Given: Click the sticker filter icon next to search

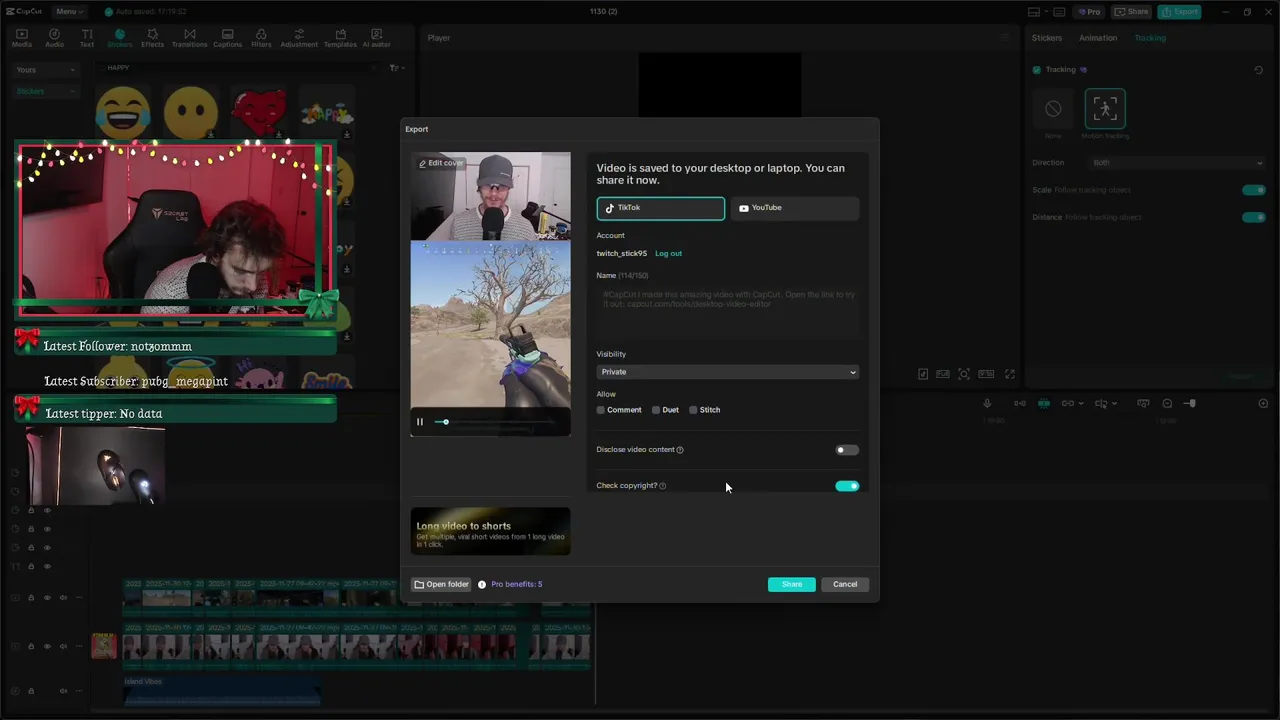Looking at the screenshot, I should pyautogui.click(x=395, y=68).
